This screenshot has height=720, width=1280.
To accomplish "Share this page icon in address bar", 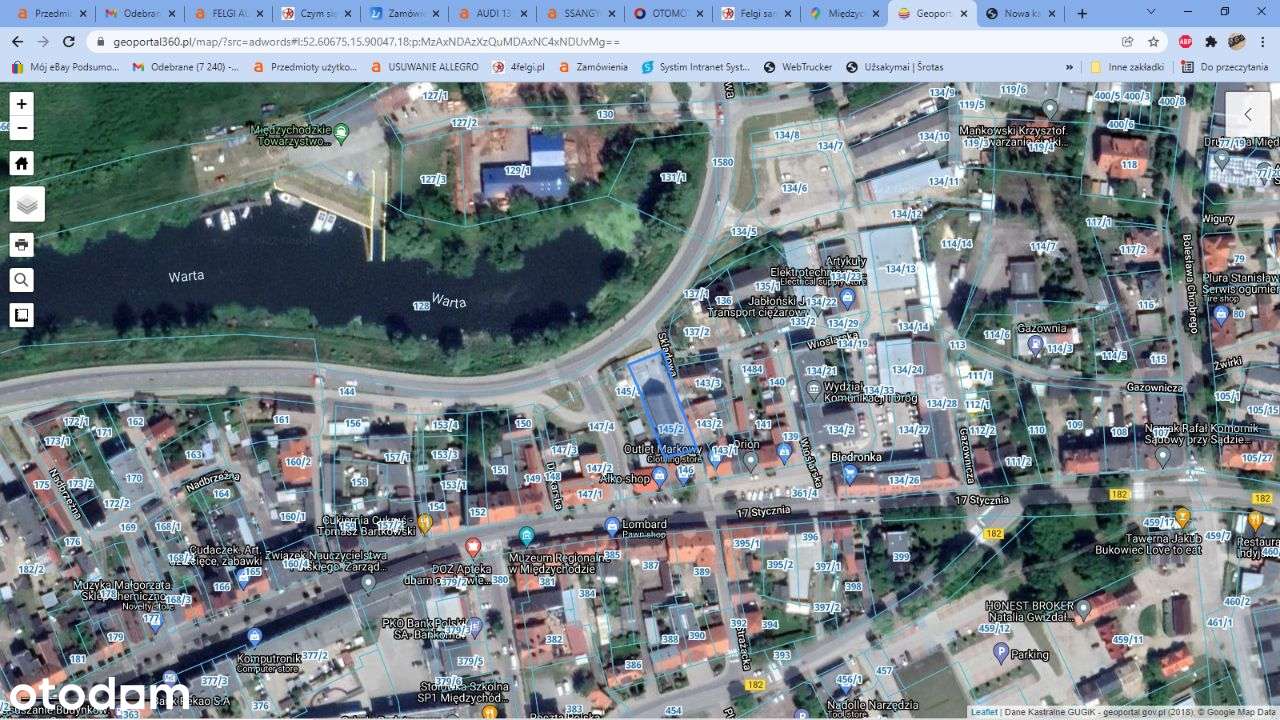I will (x=1127, y=42).
